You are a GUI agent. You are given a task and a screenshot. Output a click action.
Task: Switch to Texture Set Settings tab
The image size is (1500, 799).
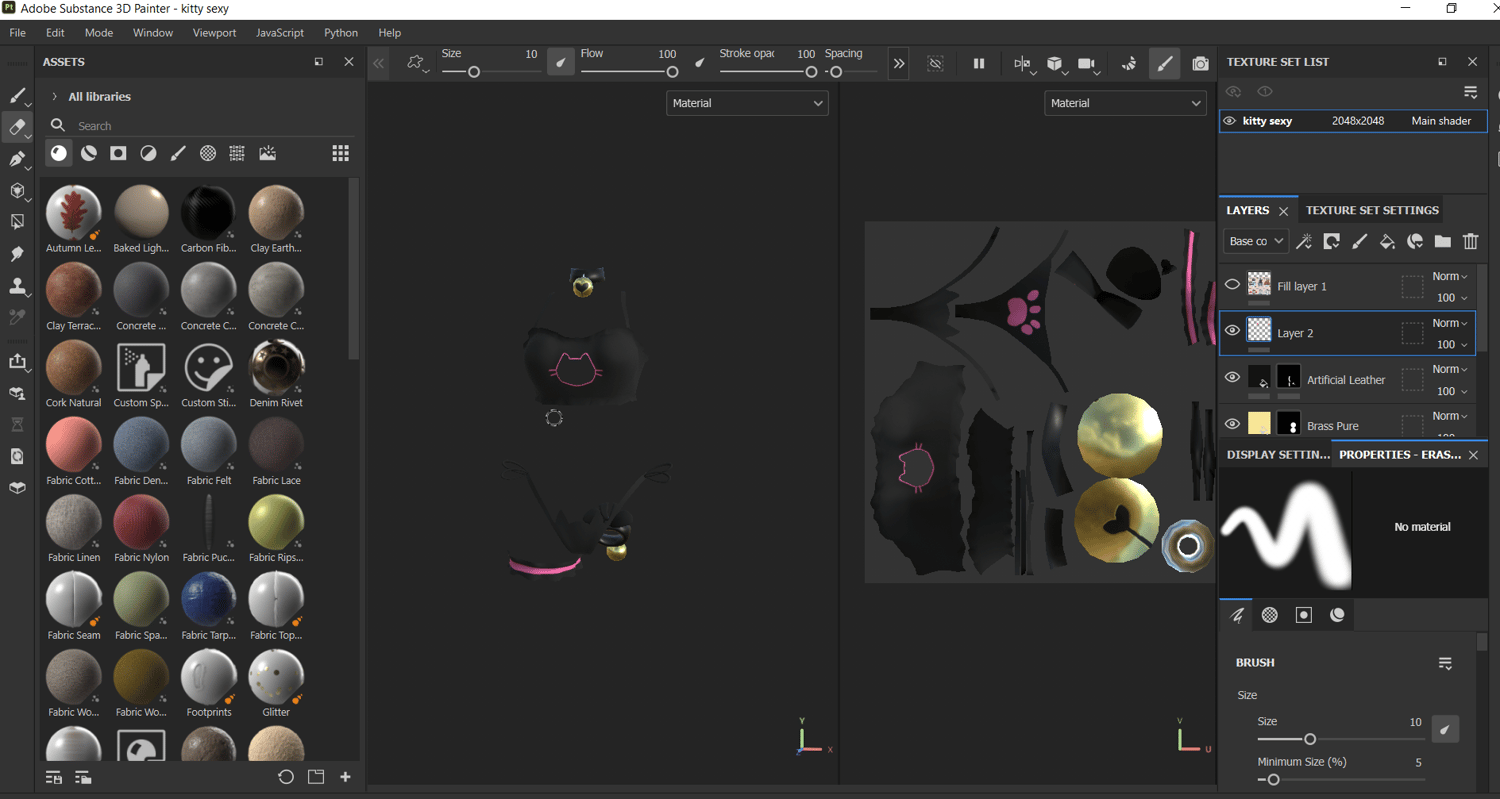pos(1372,210)
